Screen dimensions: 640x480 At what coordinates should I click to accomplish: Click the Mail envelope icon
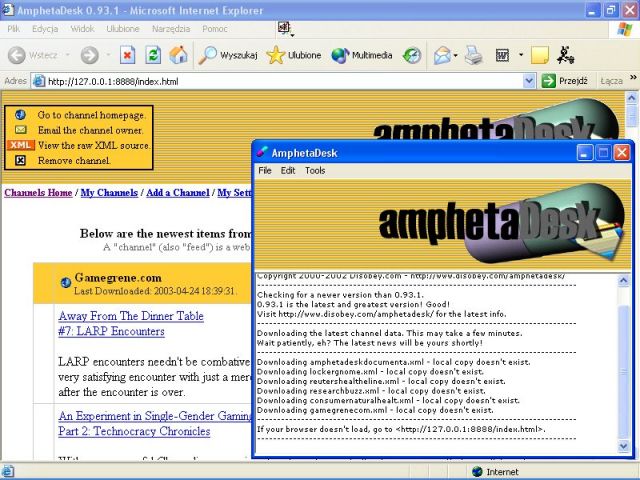pyautogui.click(x=442, y=55)
